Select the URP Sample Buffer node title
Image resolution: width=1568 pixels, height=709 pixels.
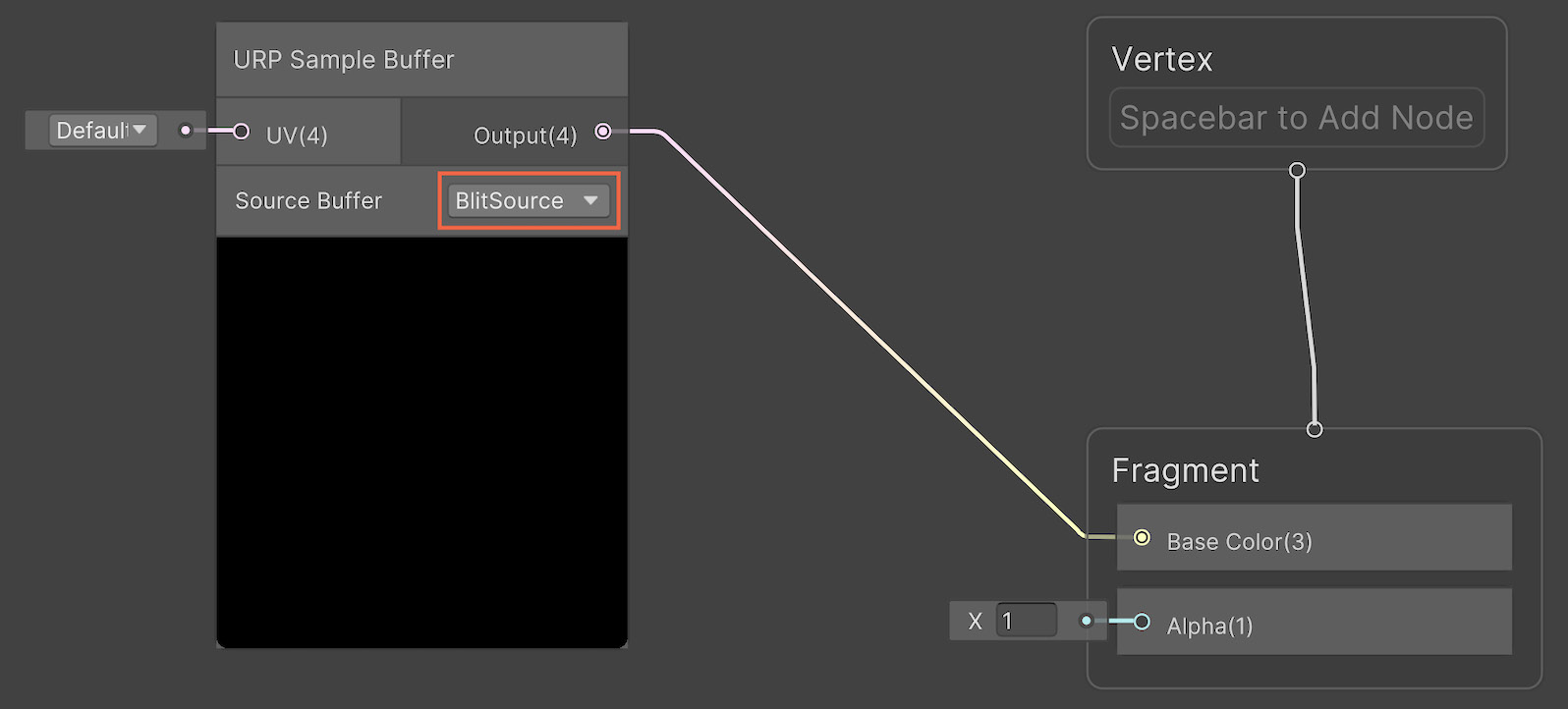coord(344,60)
